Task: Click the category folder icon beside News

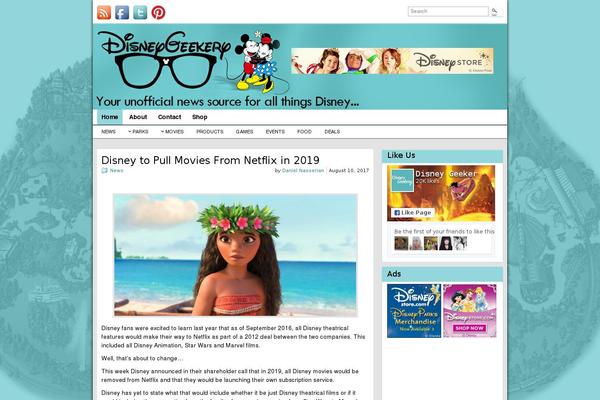Action: 104,171
